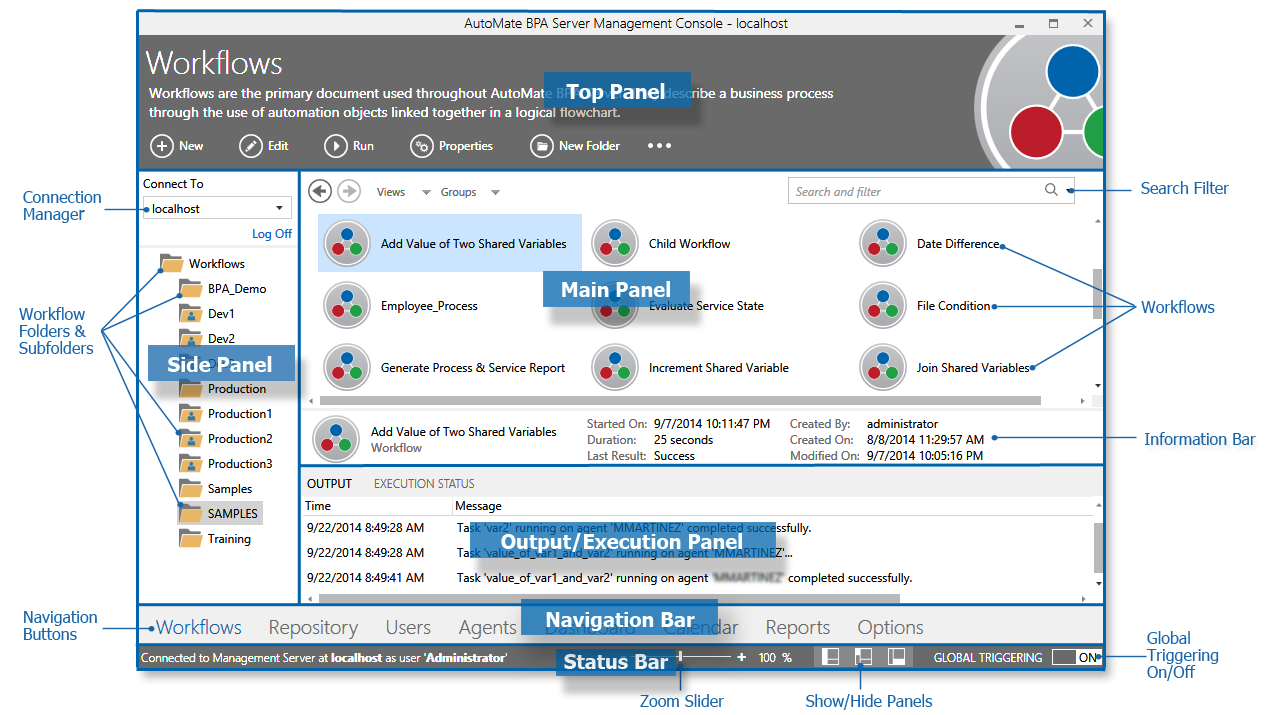Click the New workflow icon
The image size is (1273, 715).
163,145
